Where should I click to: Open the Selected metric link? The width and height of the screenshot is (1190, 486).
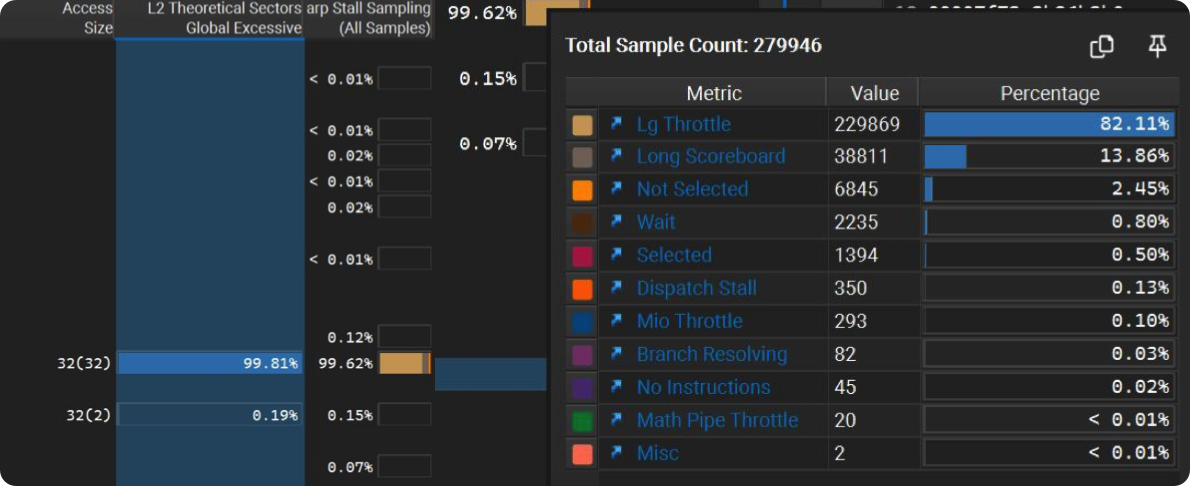674,255
